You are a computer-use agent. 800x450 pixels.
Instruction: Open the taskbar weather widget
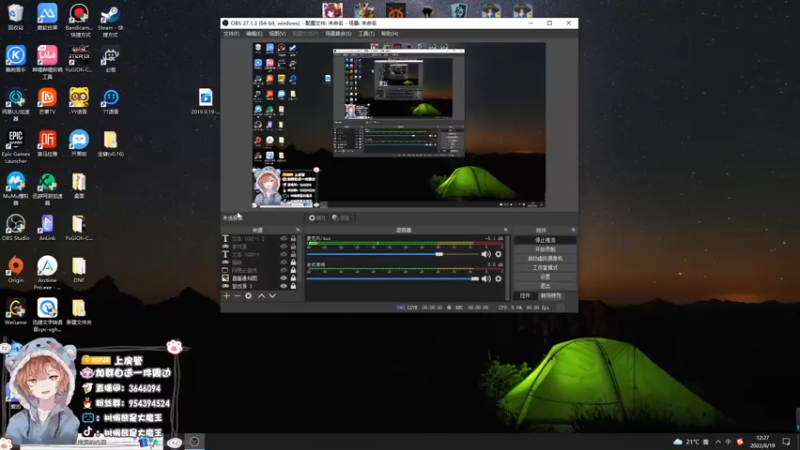[x=691, y=442]
